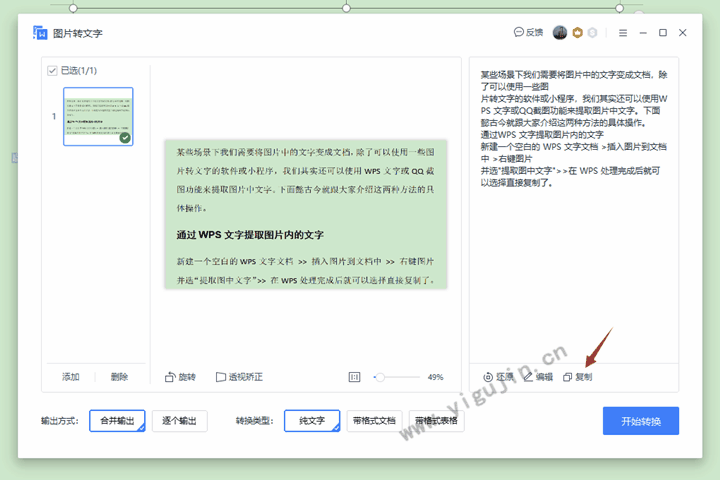Click 通过WPS 文字提取图片内的文字 result line
Screen dimensions: 720x480
[x=542, y=135]
